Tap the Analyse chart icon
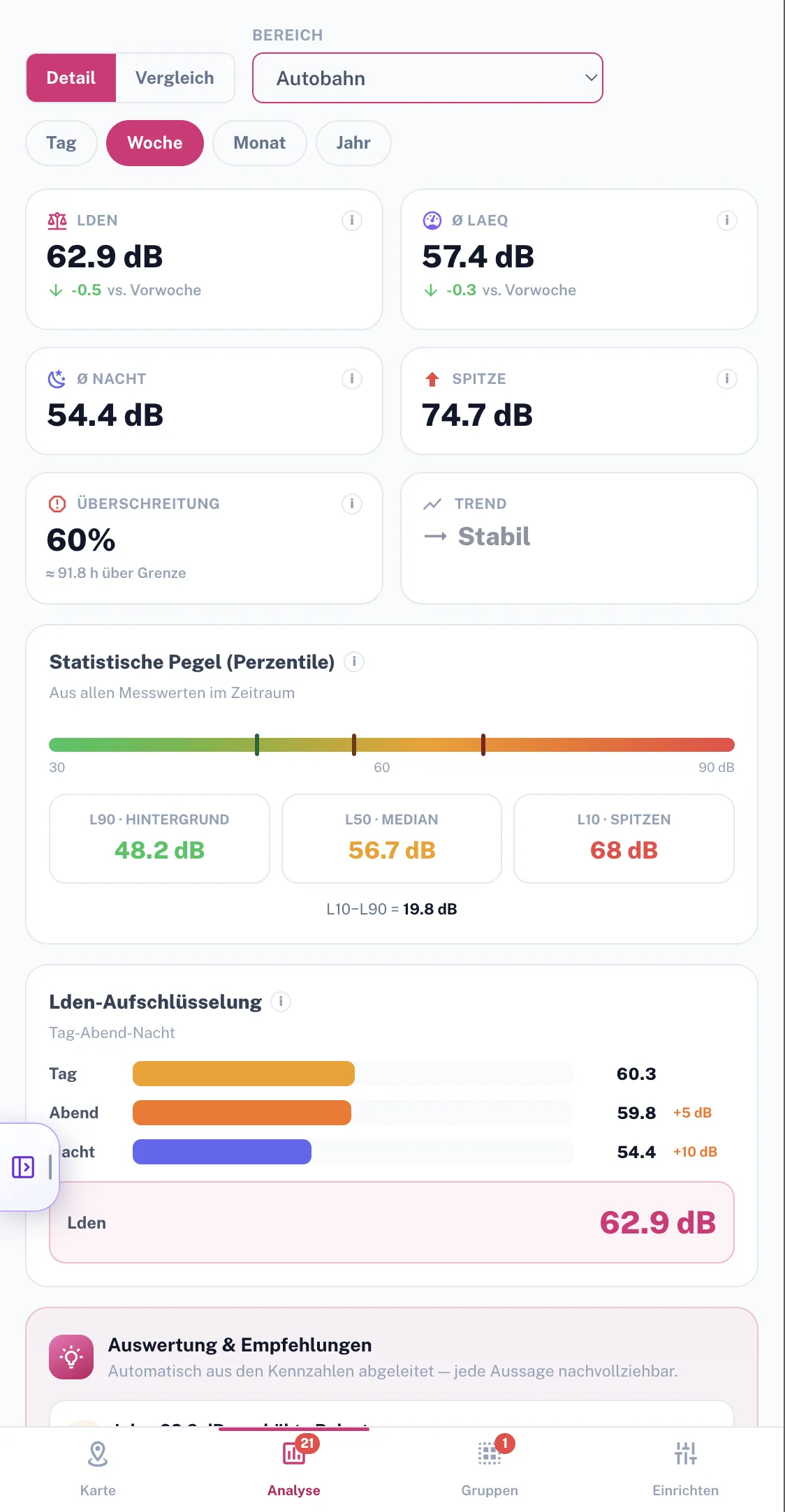 [x=294, y=1453]
